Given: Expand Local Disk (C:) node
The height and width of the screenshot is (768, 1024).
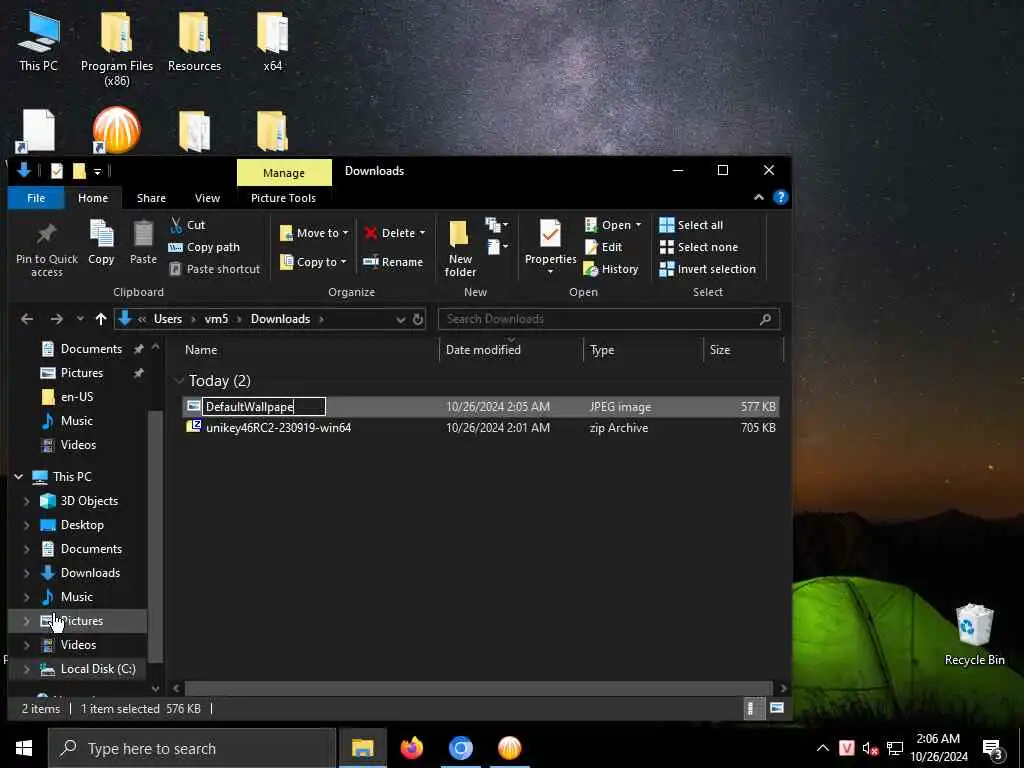Looking at the screenshot, I should pos(26,669).
